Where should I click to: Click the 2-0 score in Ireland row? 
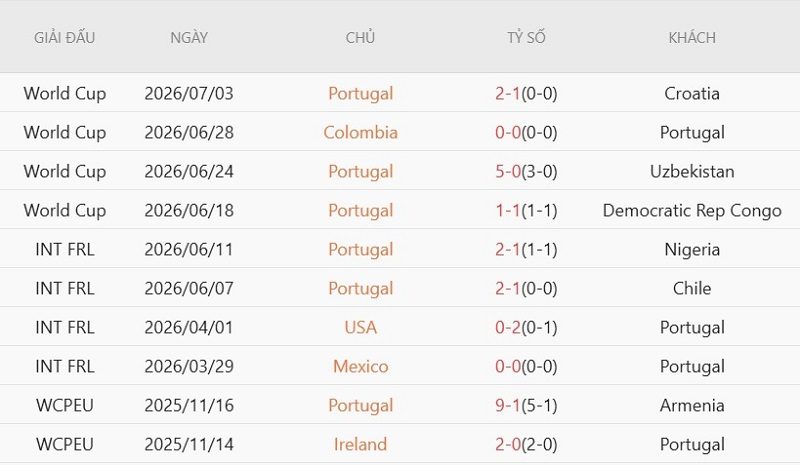click(x=508, y=444)
